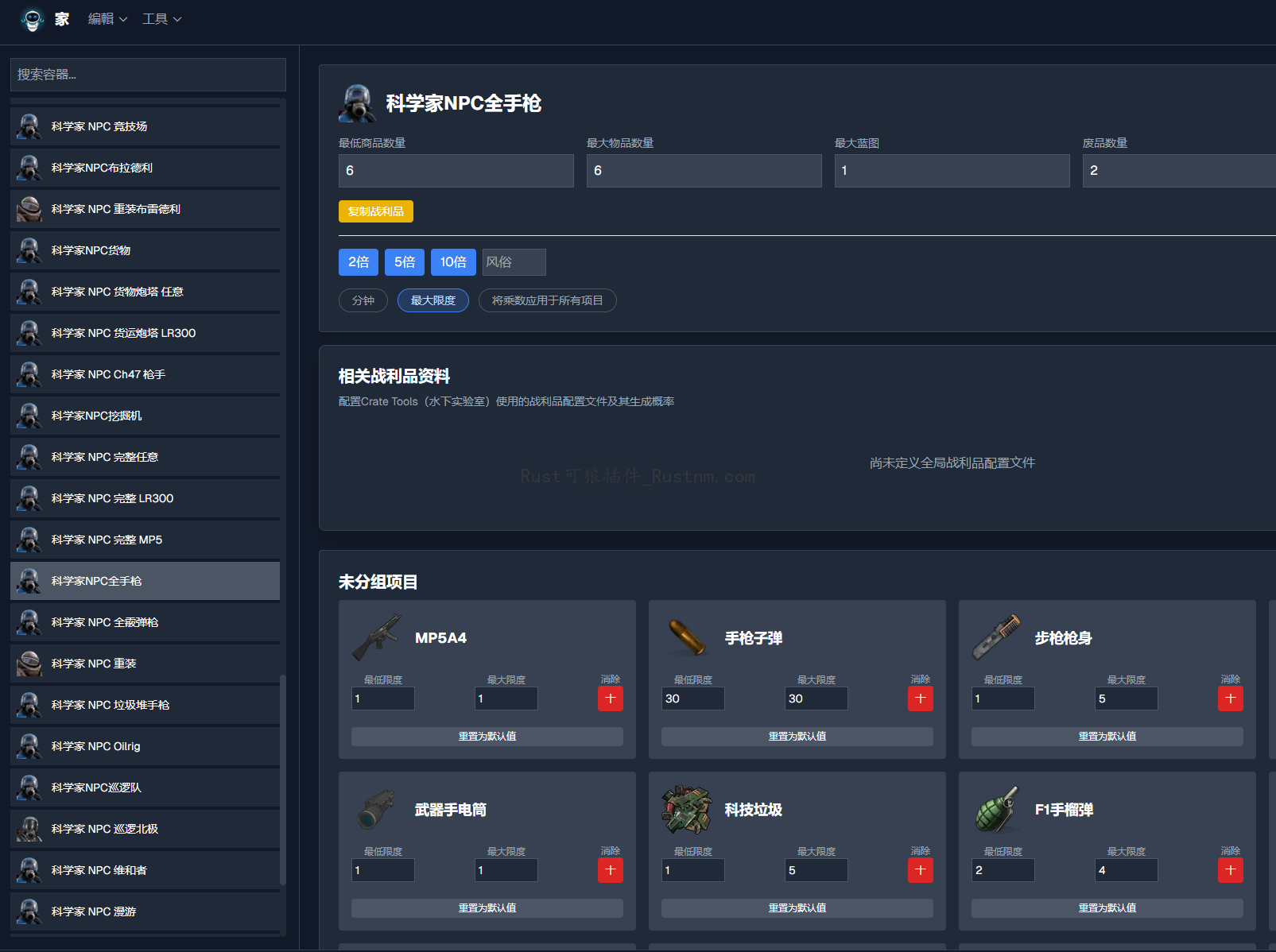
Task: Toggle the 分钟 option
Action: (363, 300)
